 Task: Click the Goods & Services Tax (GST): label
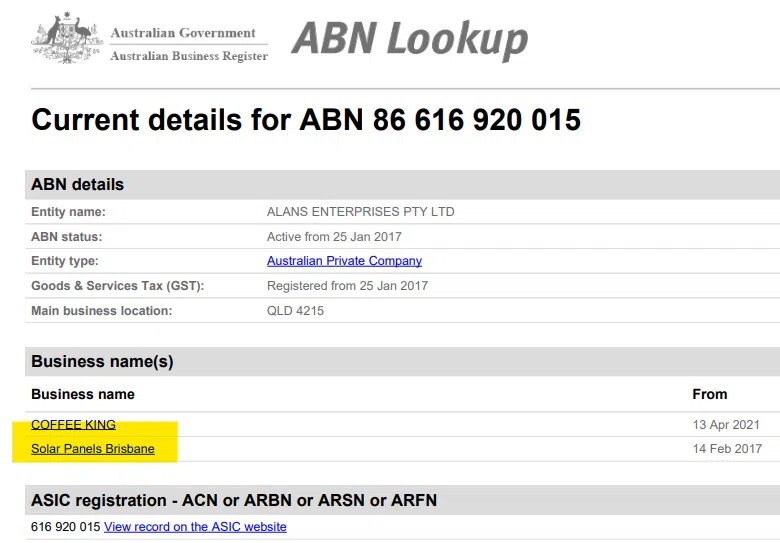pyautogui.click(x=117, y=286)
